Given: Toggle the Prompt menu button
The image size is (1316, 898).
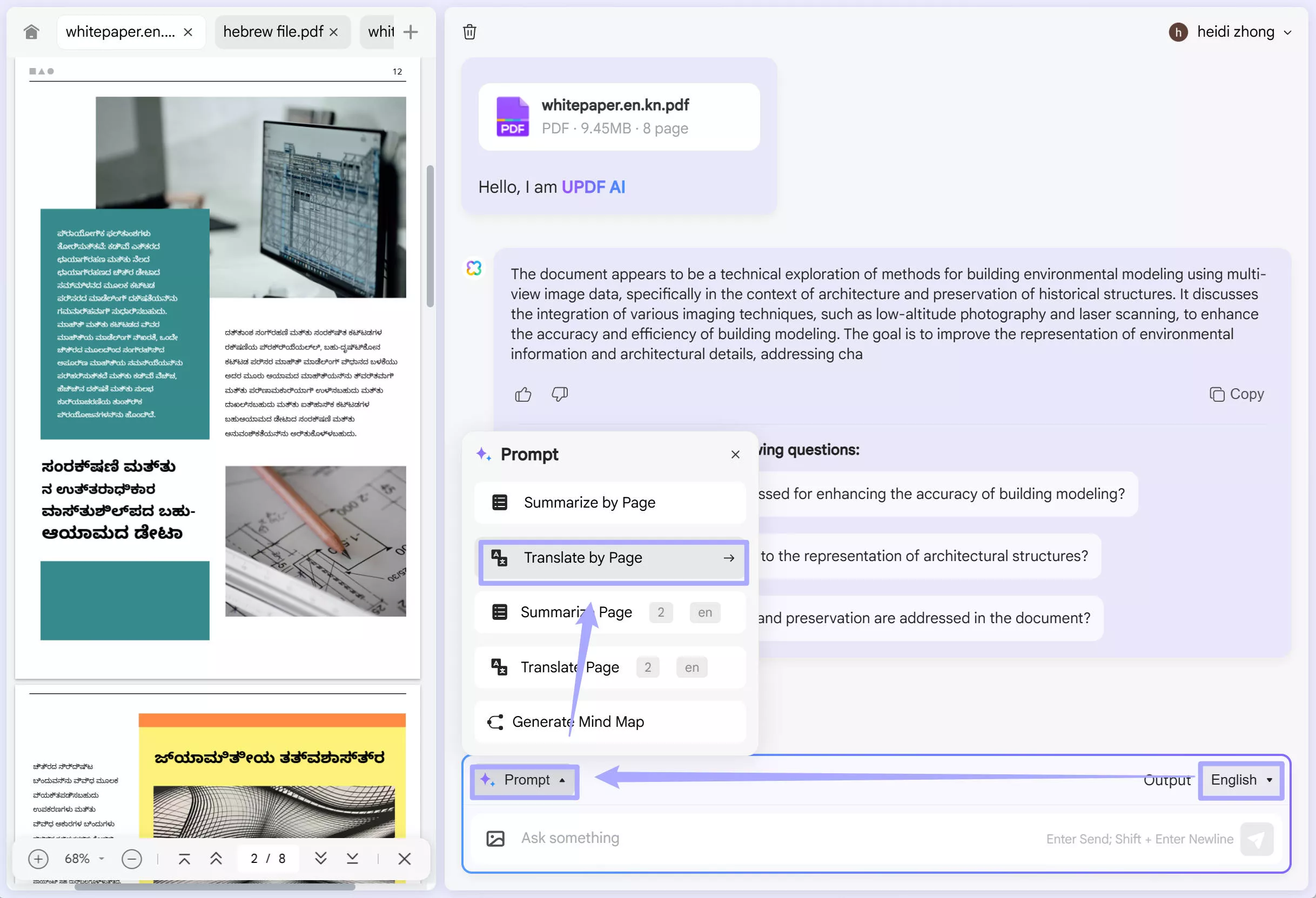Looking at the screenshot, I should [524, 780].
